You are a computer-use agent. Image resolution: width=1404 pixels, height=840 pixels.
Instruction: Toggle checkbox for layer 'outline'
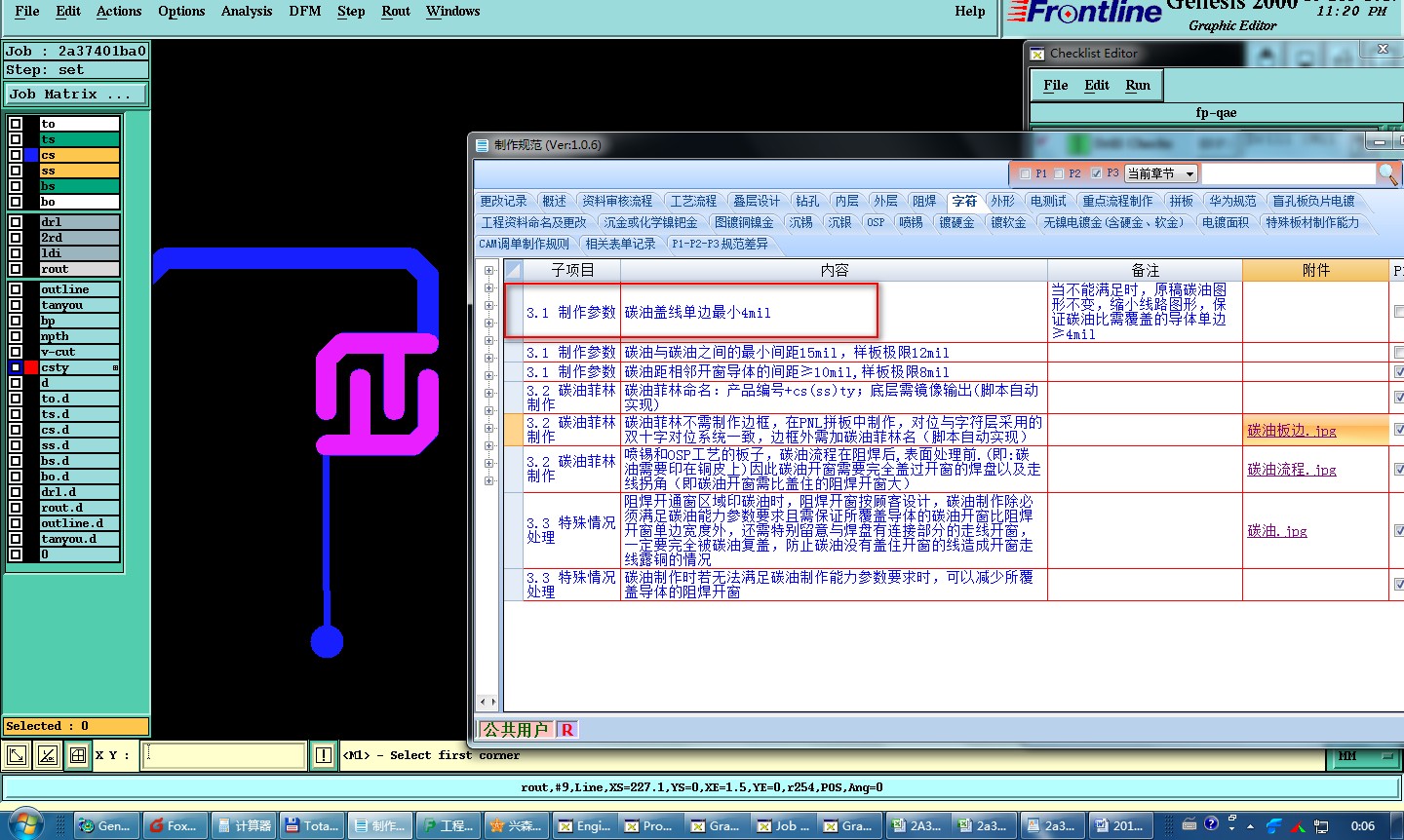tap(16, 289)
